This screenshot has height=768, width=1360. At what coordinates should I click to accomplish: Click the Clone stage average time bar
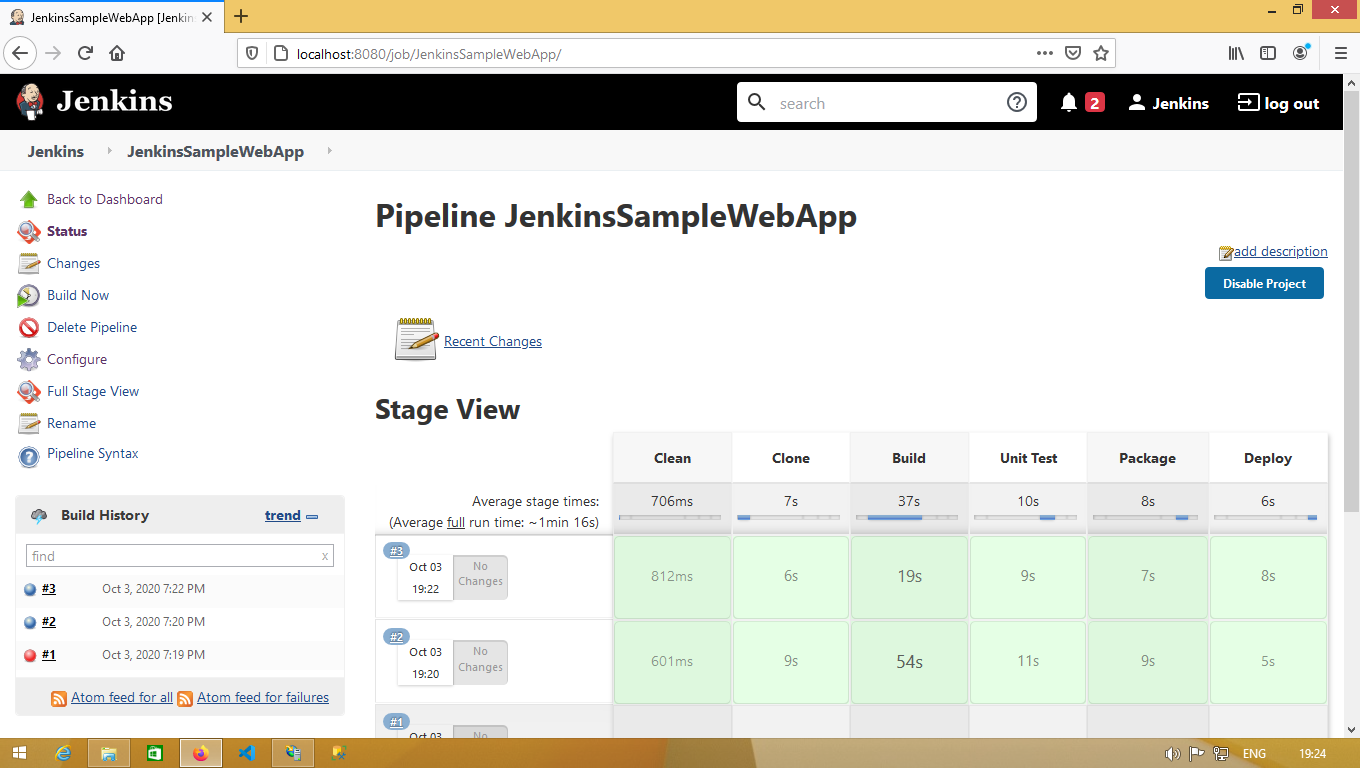click(x=790, y=518)
